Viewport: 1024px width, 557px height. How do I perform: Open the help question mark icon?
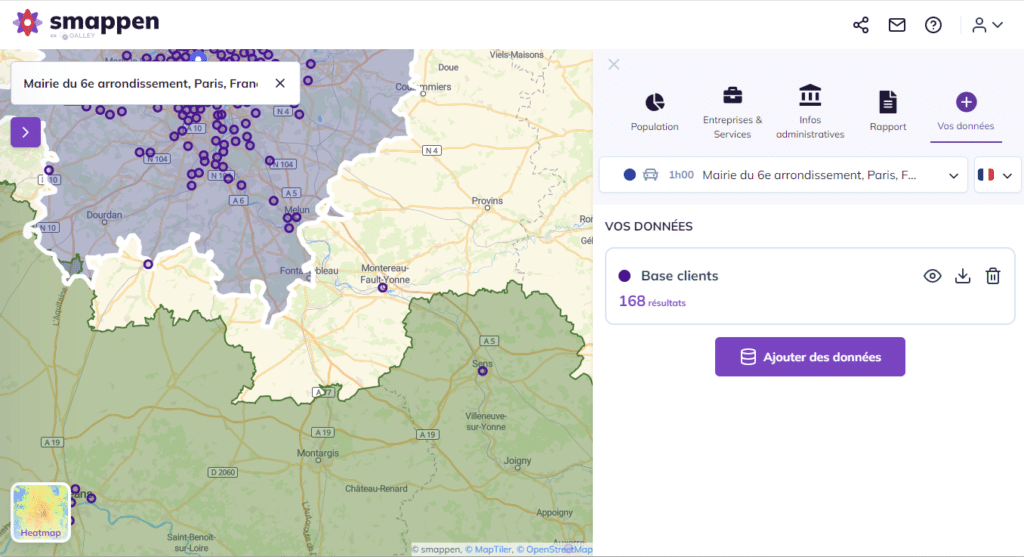coord(933,25)
